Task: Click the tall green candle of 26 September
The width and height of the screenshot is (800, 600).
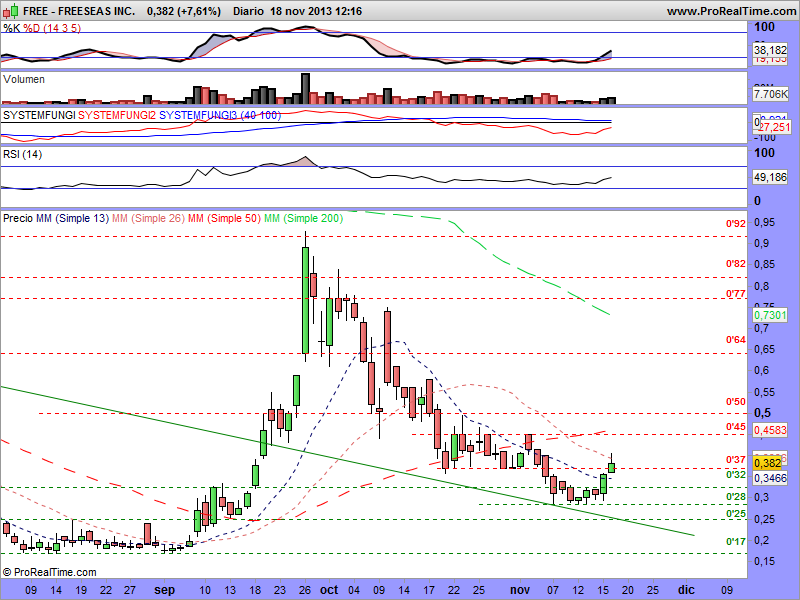Action: [x=305, y=300]
